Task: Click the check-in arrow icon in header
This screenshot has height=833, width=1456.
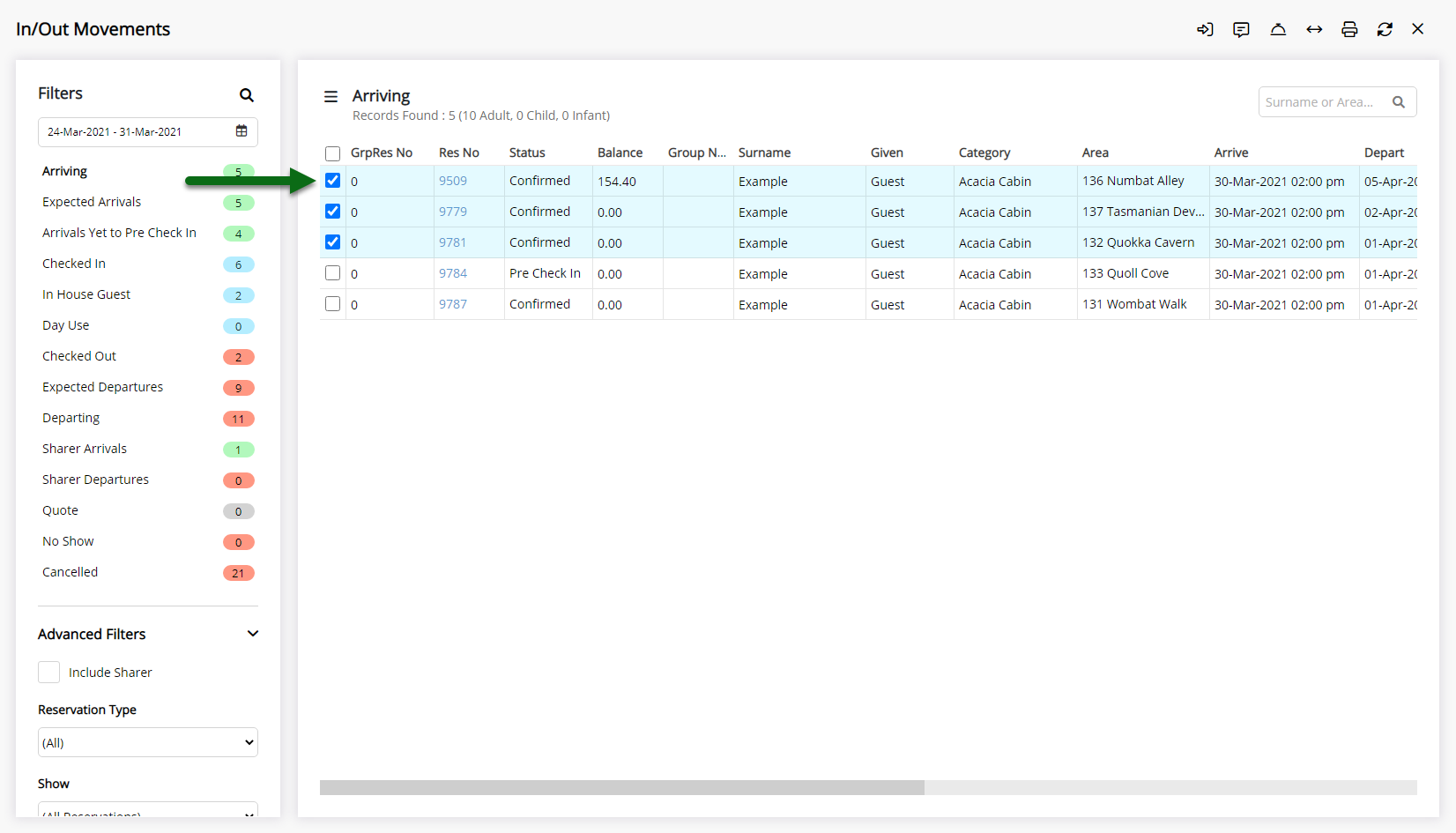Action: click(1205, 29)
